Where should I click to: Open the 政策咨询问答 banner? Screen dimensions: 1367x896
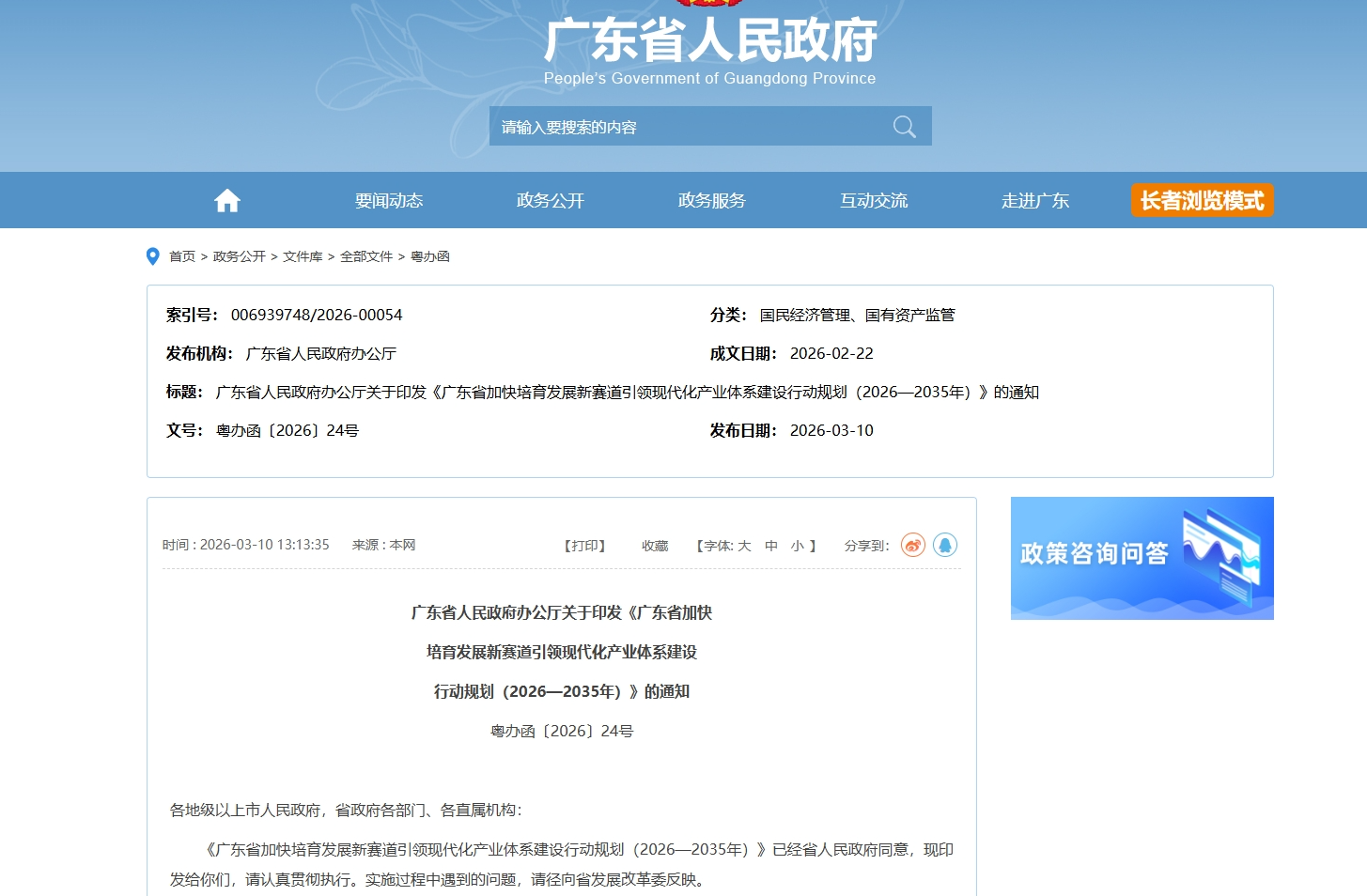pyautogui.click(x=1142, y=558)
